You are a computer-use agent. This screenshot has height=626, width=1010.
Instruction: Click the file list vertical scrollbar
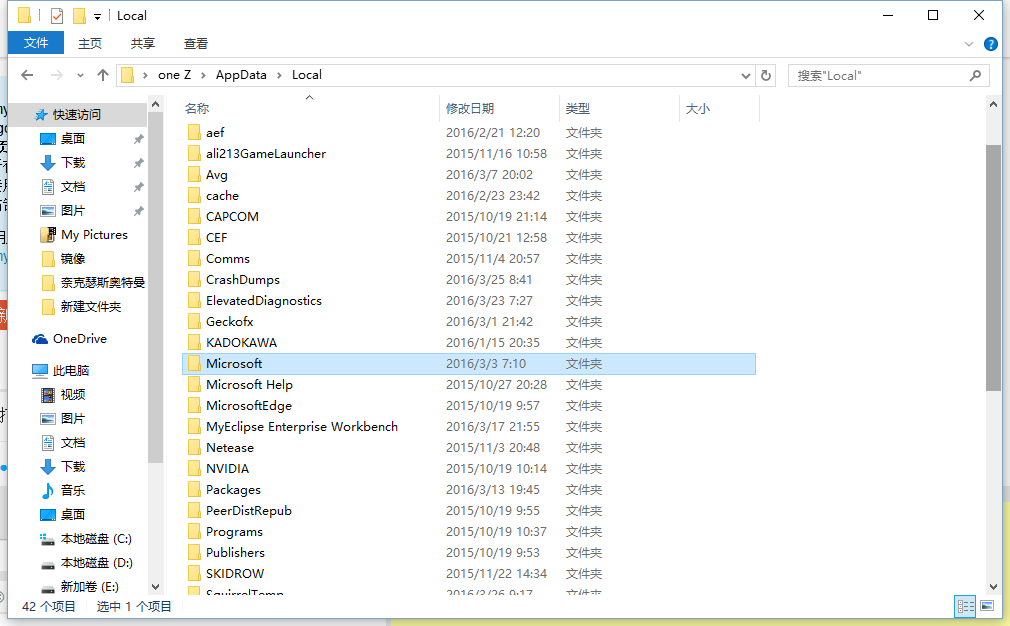point(993,267)
